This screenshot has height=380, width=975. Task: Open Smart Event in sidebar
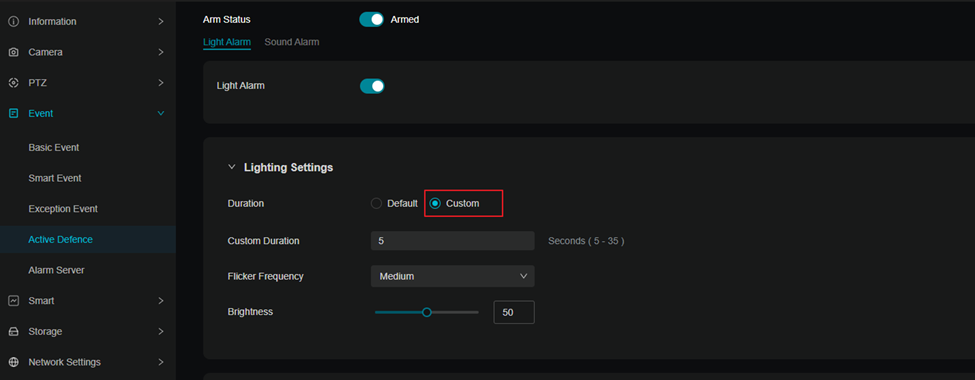(55, 178)
